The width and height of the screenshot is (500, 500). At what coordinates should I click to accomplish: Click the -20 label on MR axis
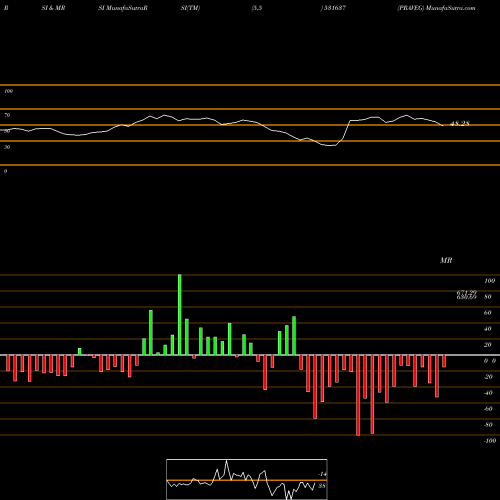pos(488,377)
